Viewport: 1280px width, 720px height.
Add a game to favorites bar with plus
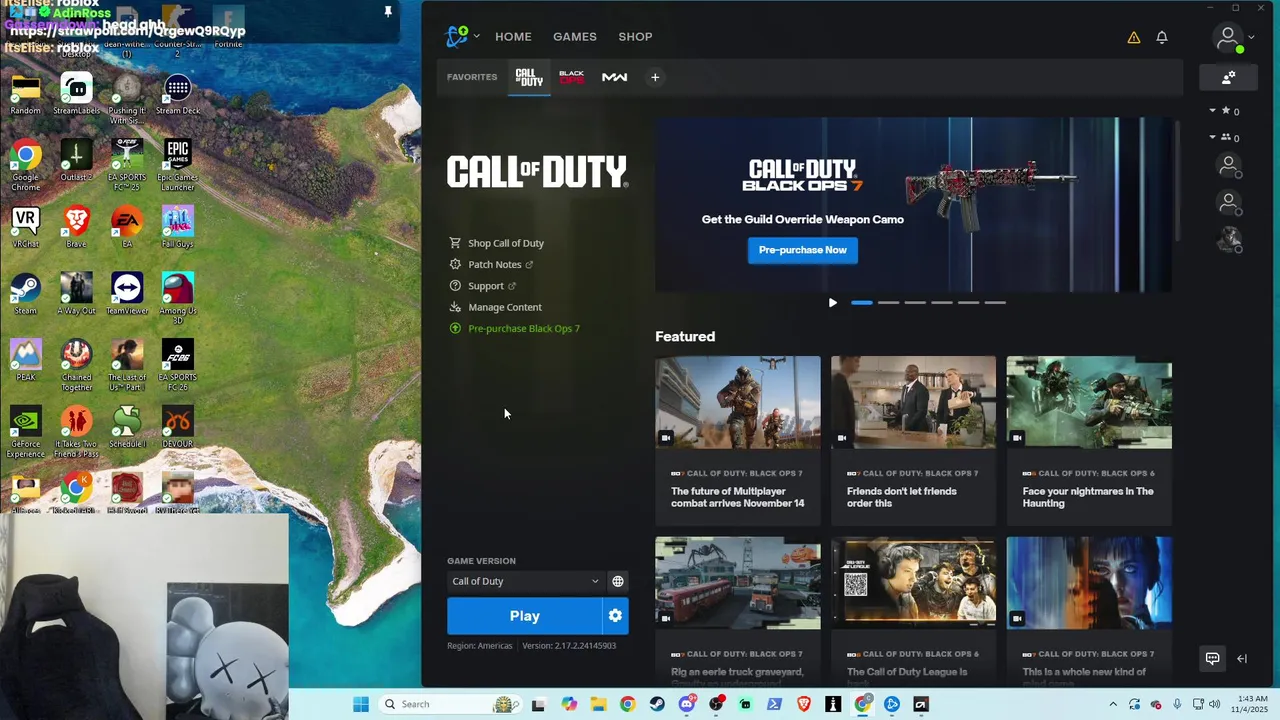coord(655,77)
